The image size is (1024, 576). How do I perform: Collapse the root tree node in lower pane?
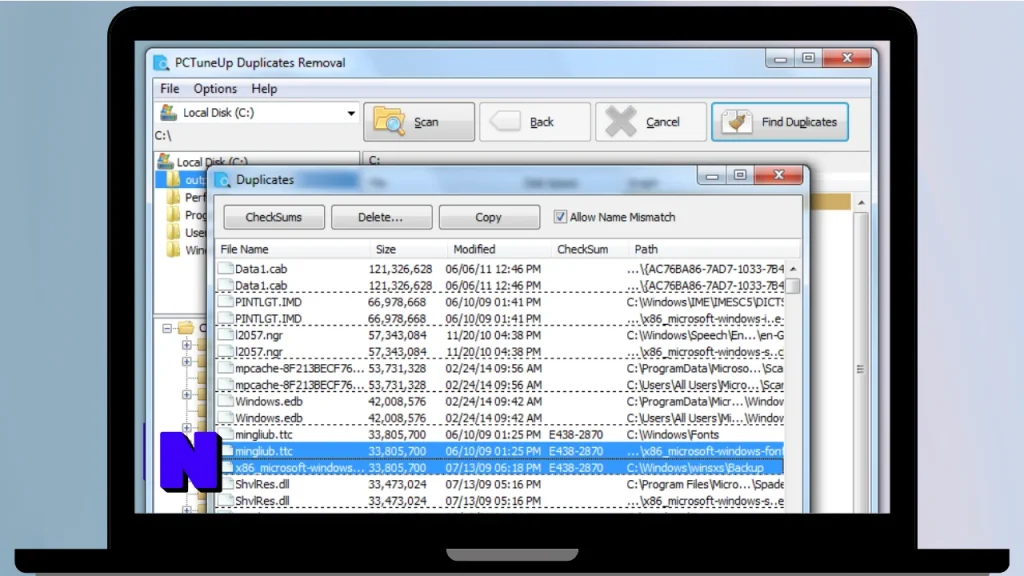[167, 328]
